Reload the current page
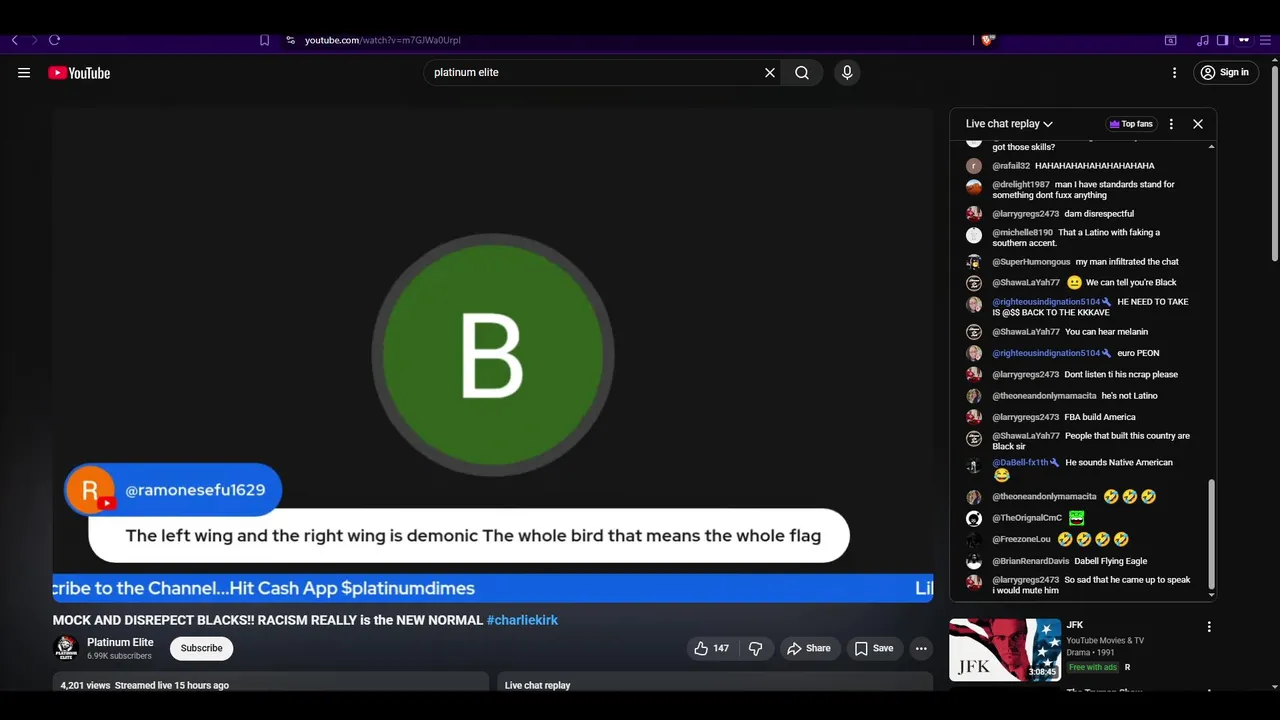Viewport: 1280px width, 720px height. [x=54, y=40]
